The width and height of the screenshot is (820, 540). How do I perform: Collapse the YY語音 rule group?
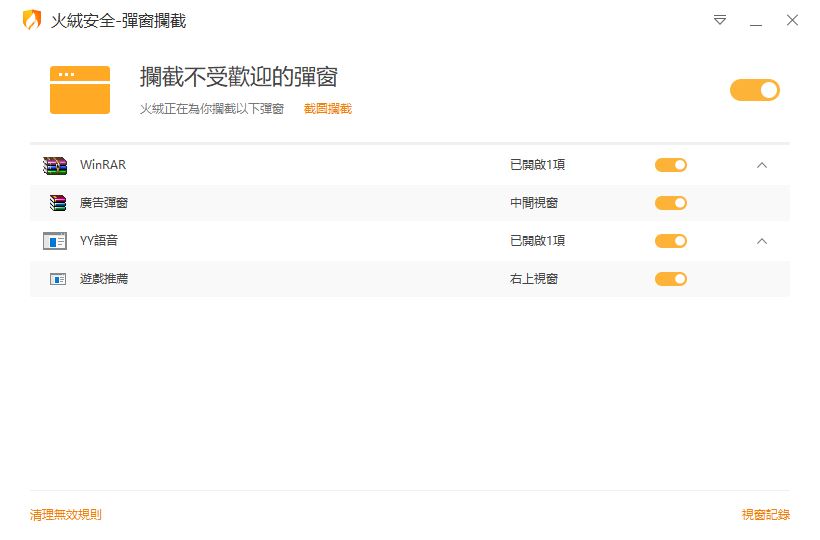[761, 241]
